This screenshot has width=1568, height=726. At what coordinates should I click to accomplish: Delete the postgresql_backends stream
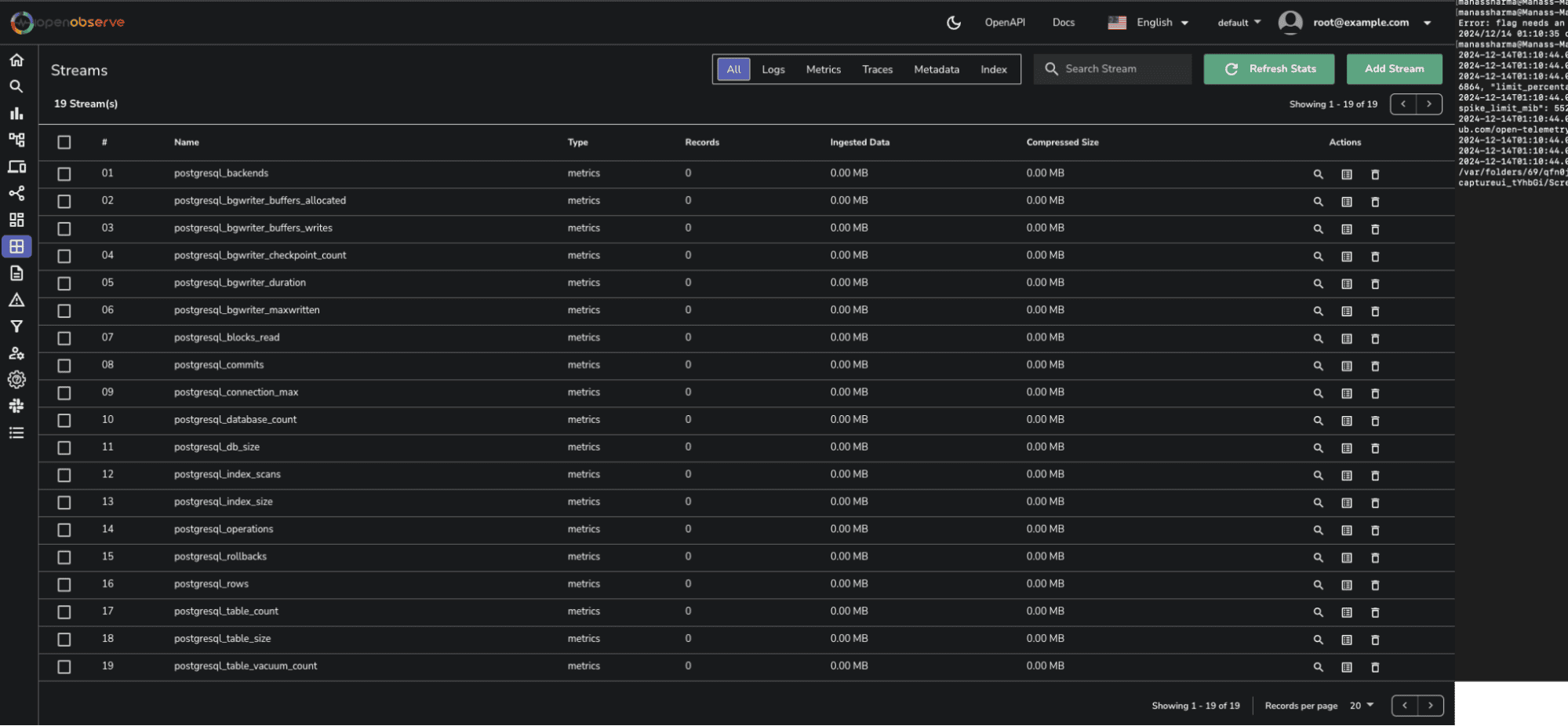point(1374,174)
